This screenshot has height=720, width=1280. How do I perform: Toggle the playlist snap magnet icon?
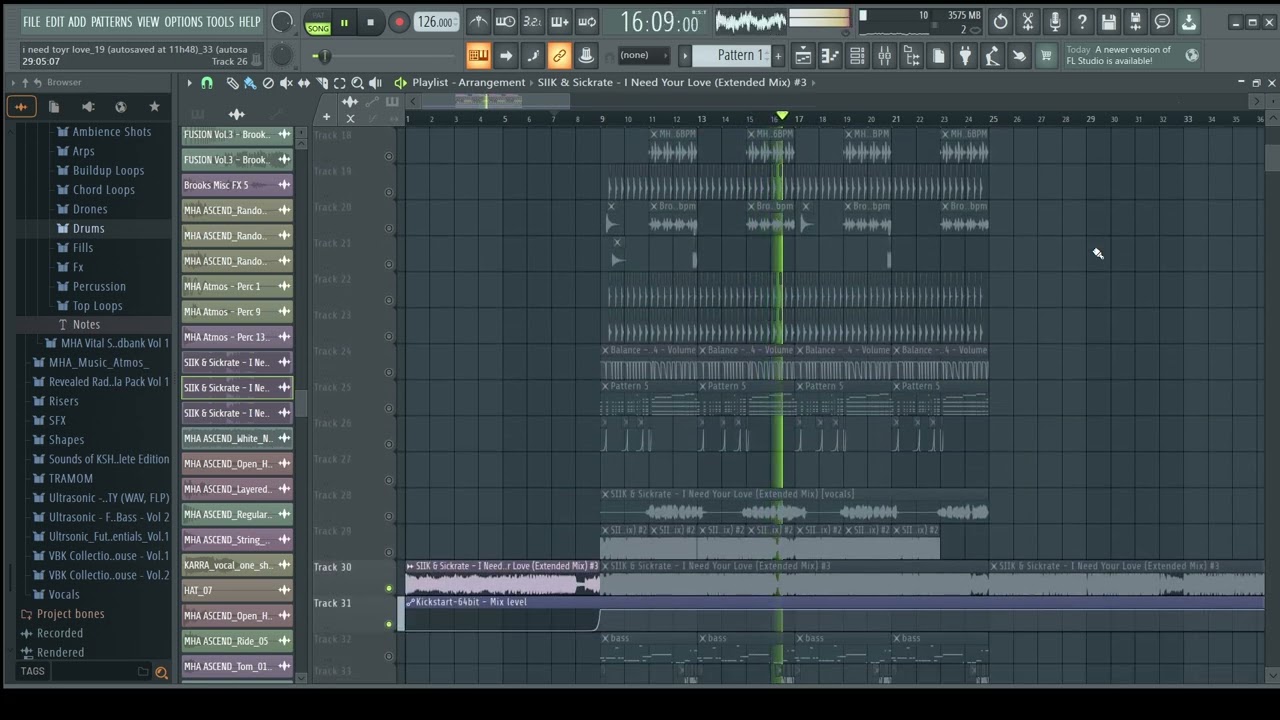click(207, 83)
